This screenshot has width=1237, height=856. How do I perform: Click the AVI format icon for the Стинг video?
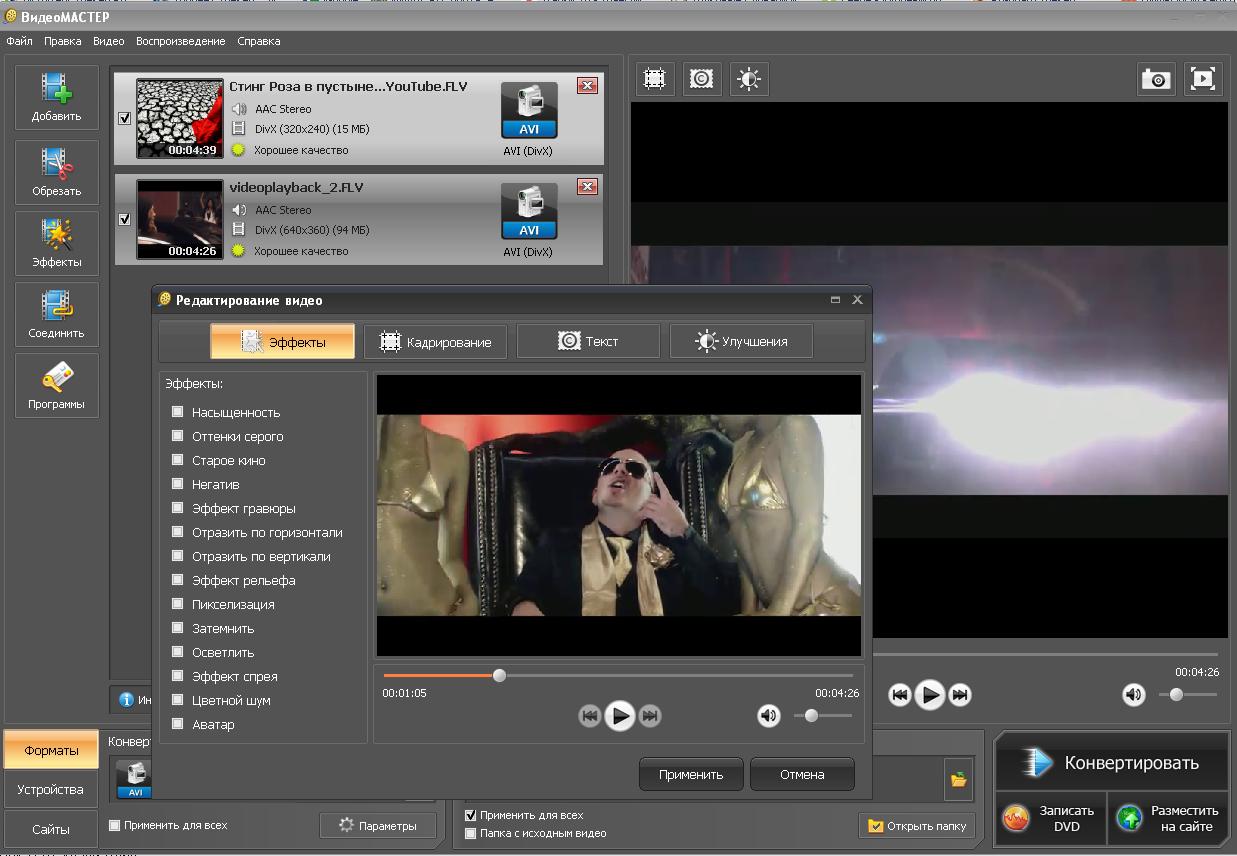(x=528, y=110)
